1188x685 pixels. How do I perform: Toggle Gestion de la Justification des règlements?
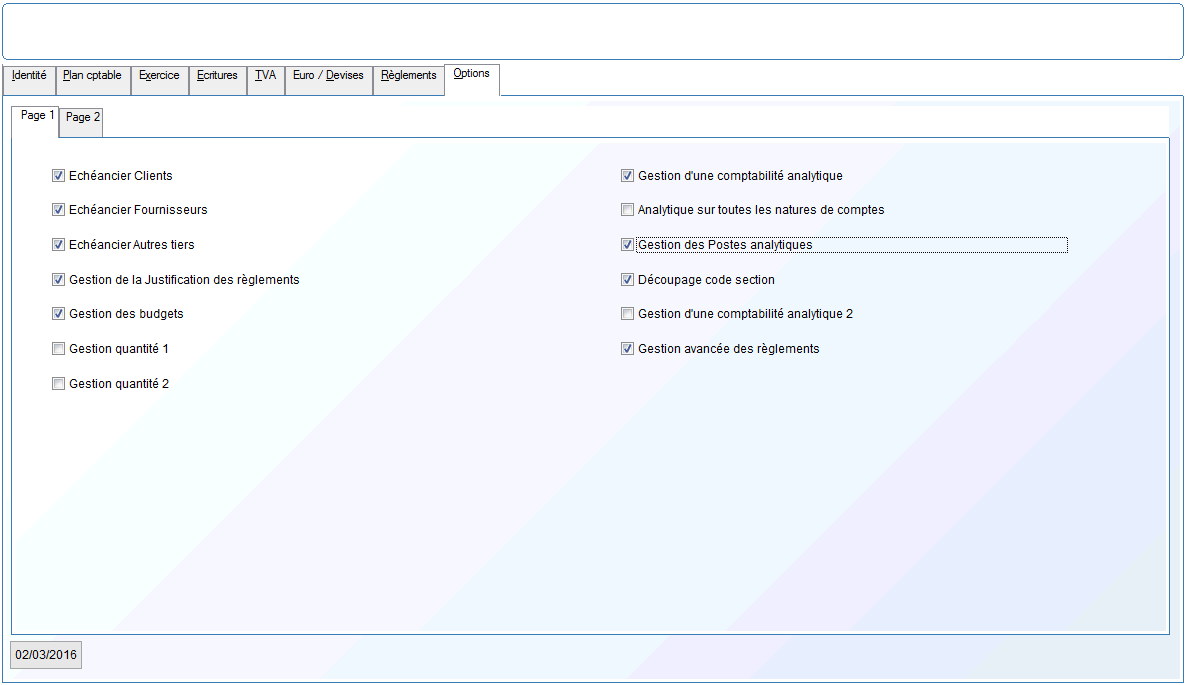[x=58, y=280]
